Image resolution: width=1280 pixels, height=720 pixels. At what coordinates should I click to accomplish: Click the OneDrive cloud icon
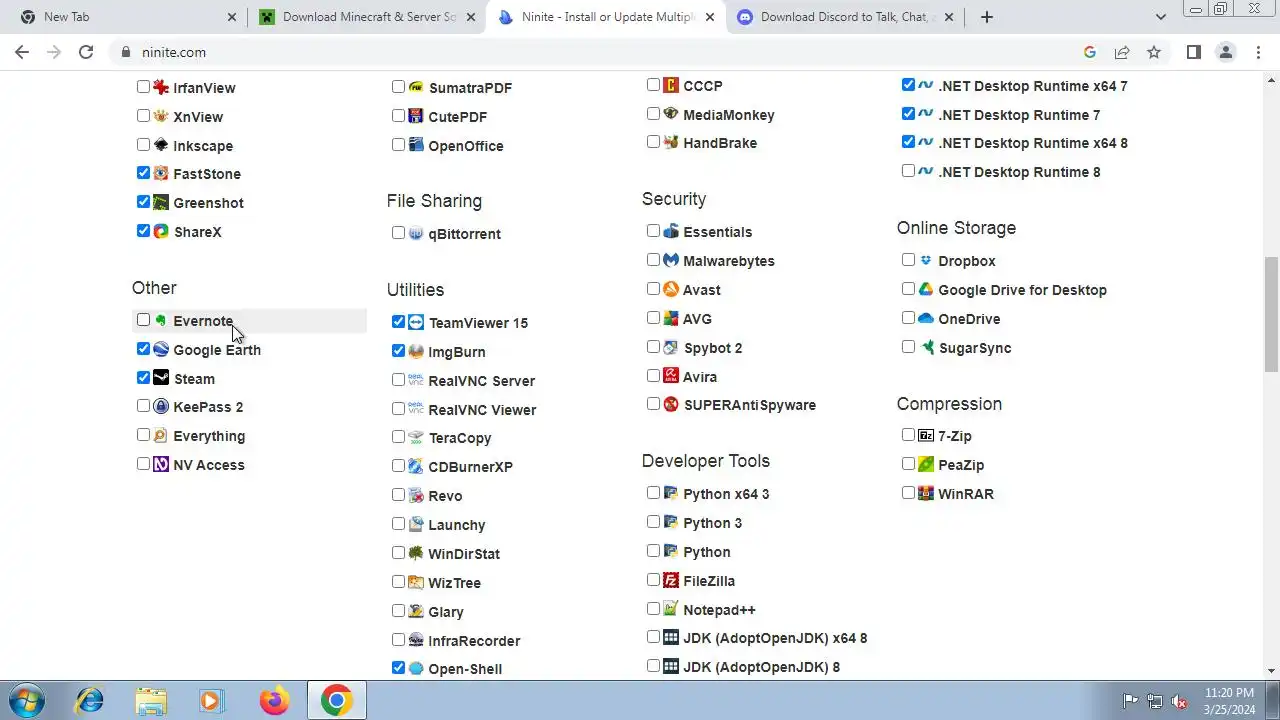926,318
